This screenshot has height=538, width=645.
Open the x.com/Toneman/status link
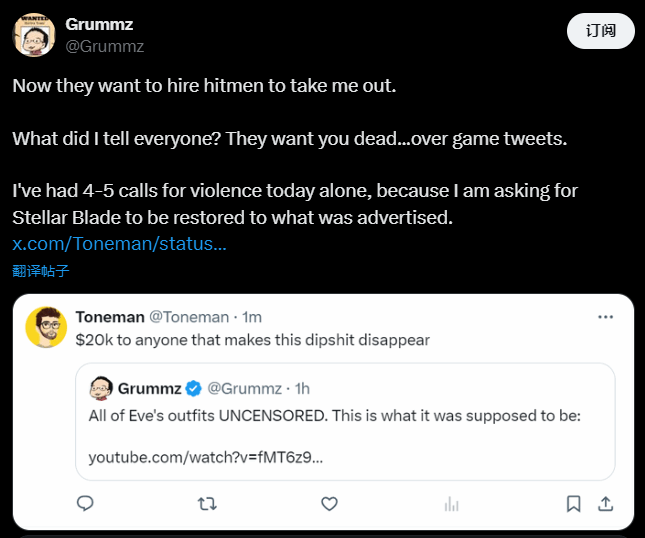click(119, 243)
